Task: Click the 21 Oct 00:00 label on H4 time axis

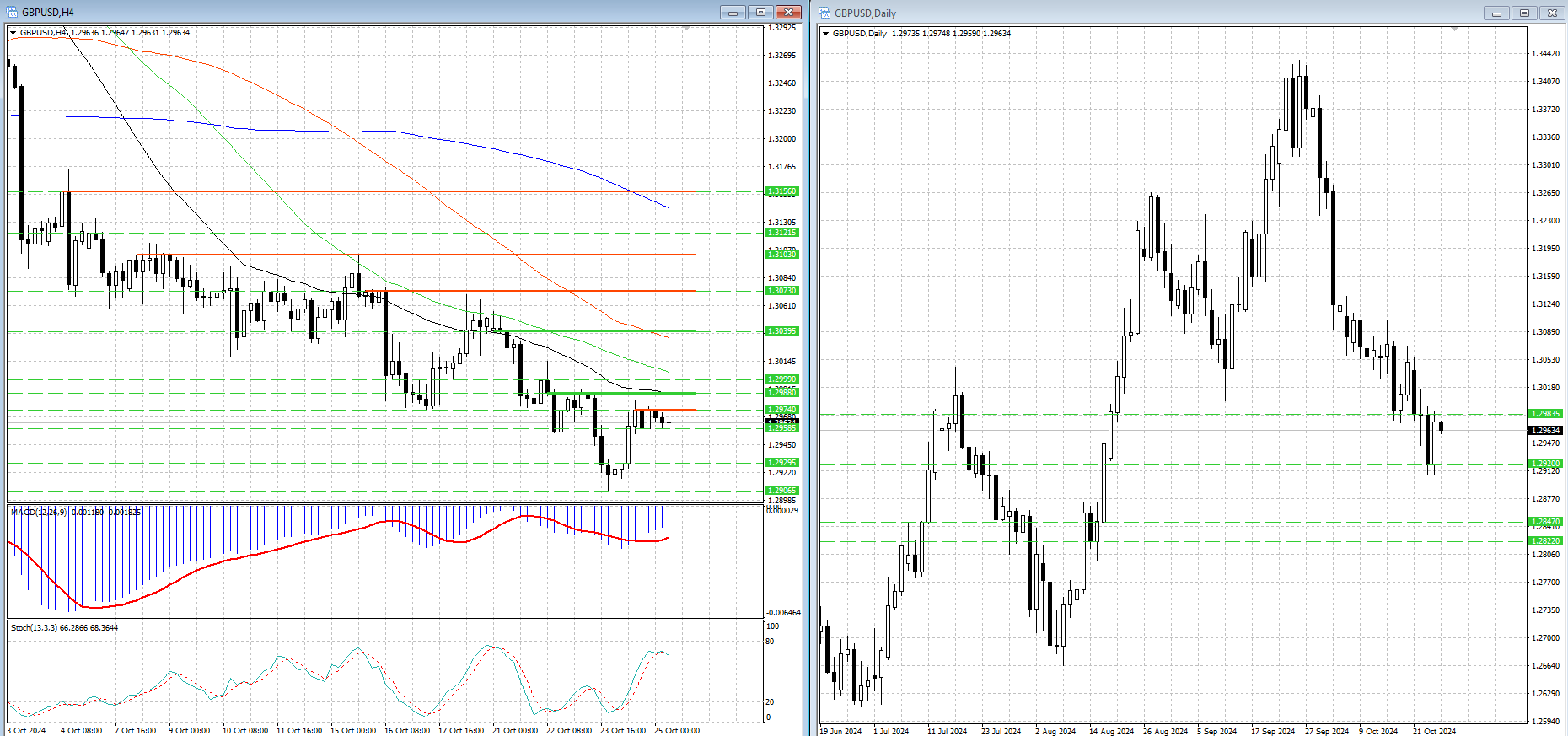Action: tap(515, 731)
